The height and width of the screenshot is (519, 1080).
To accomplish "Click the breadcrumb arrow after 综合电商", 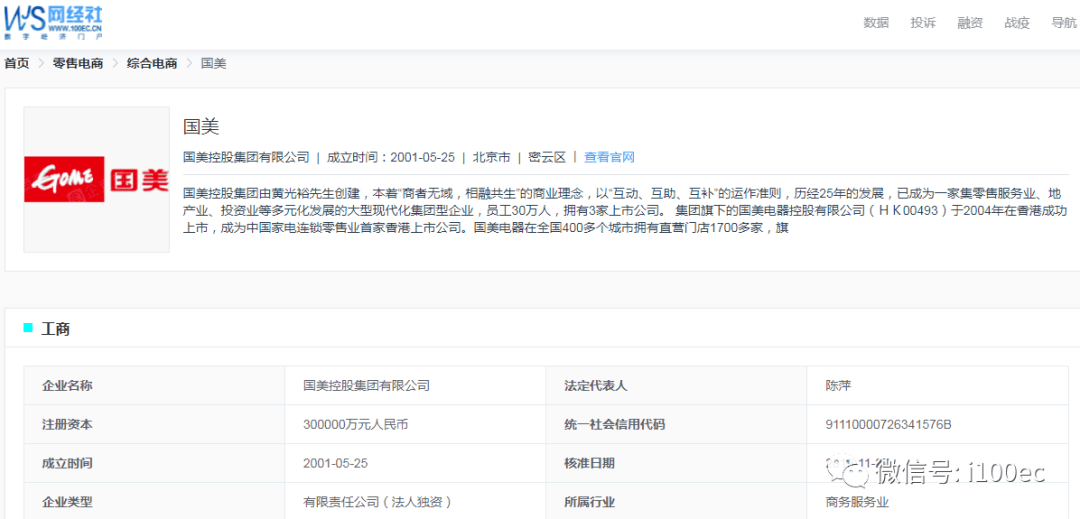I will click(189, 63).
